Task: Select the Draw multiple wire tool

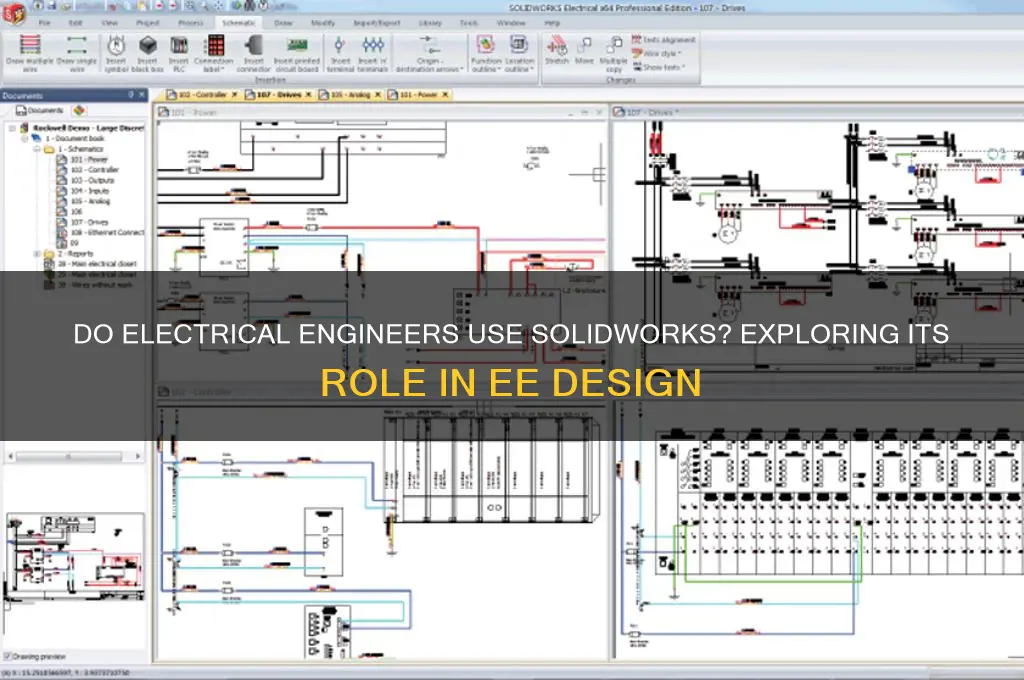Action: pos(31,53)
